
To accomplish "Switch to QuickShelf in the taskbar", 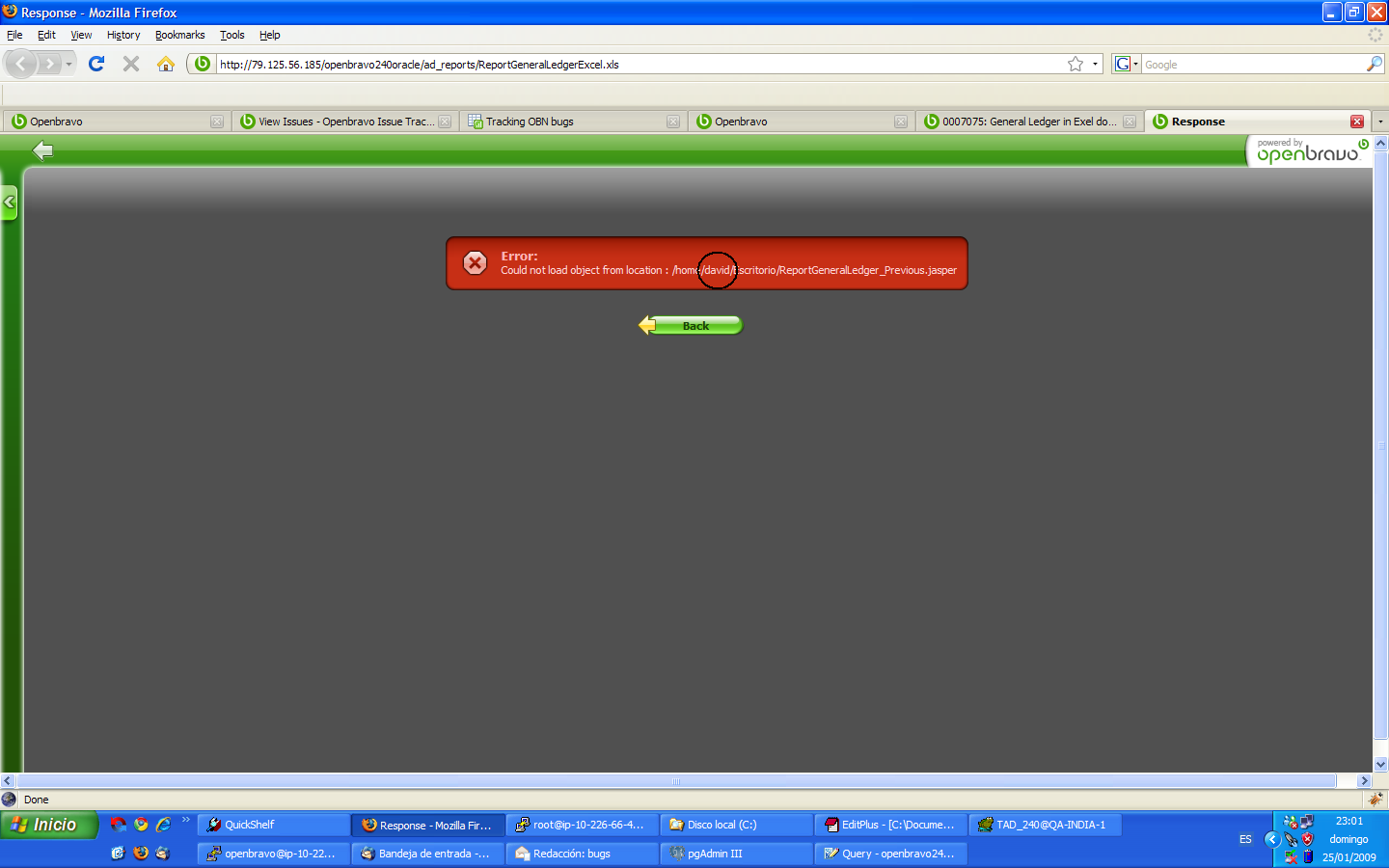I will 274,825.
